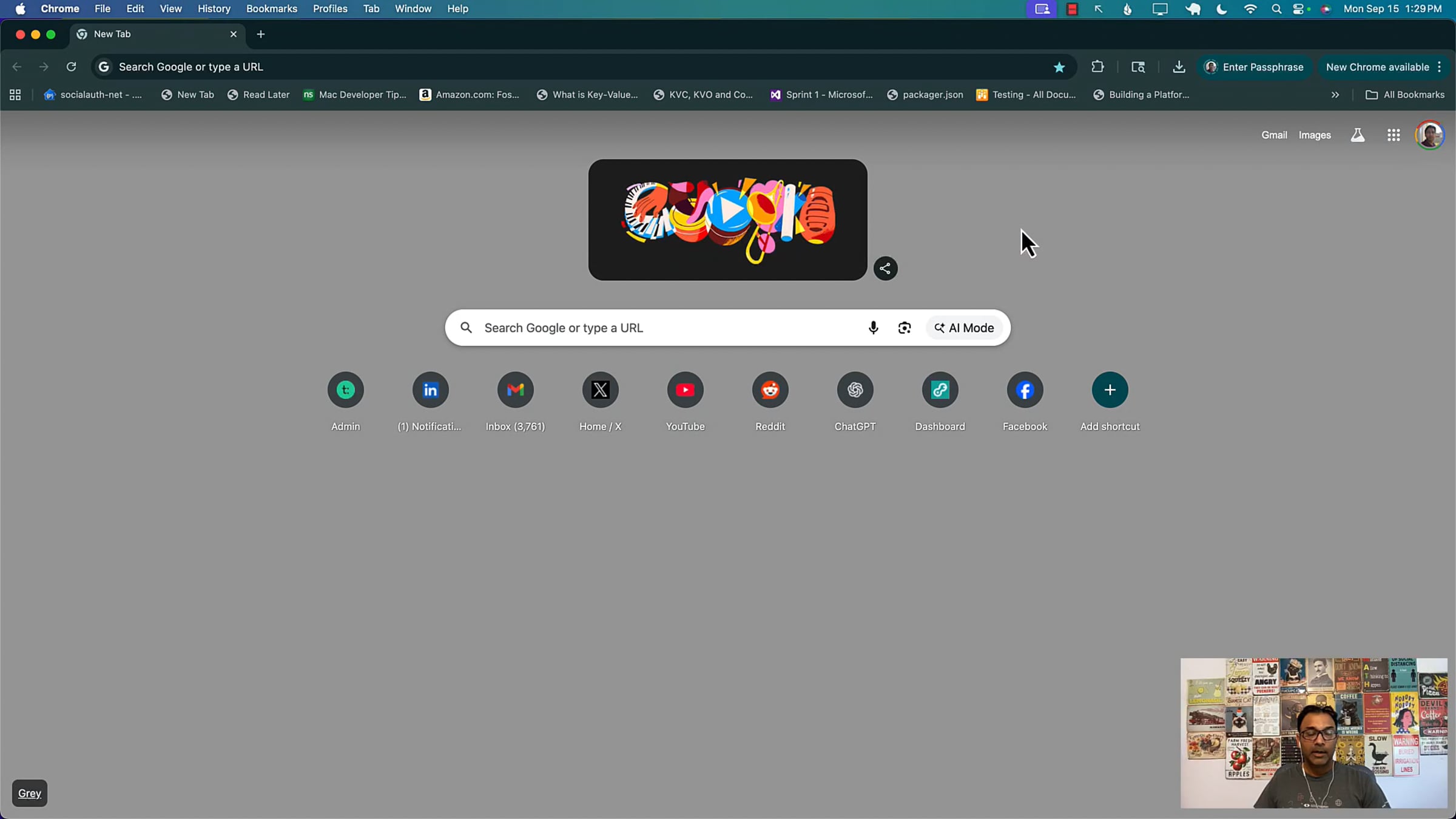Click New Chrome available update button
The image size is (1456, 819).
click(x=1377, y=67)
